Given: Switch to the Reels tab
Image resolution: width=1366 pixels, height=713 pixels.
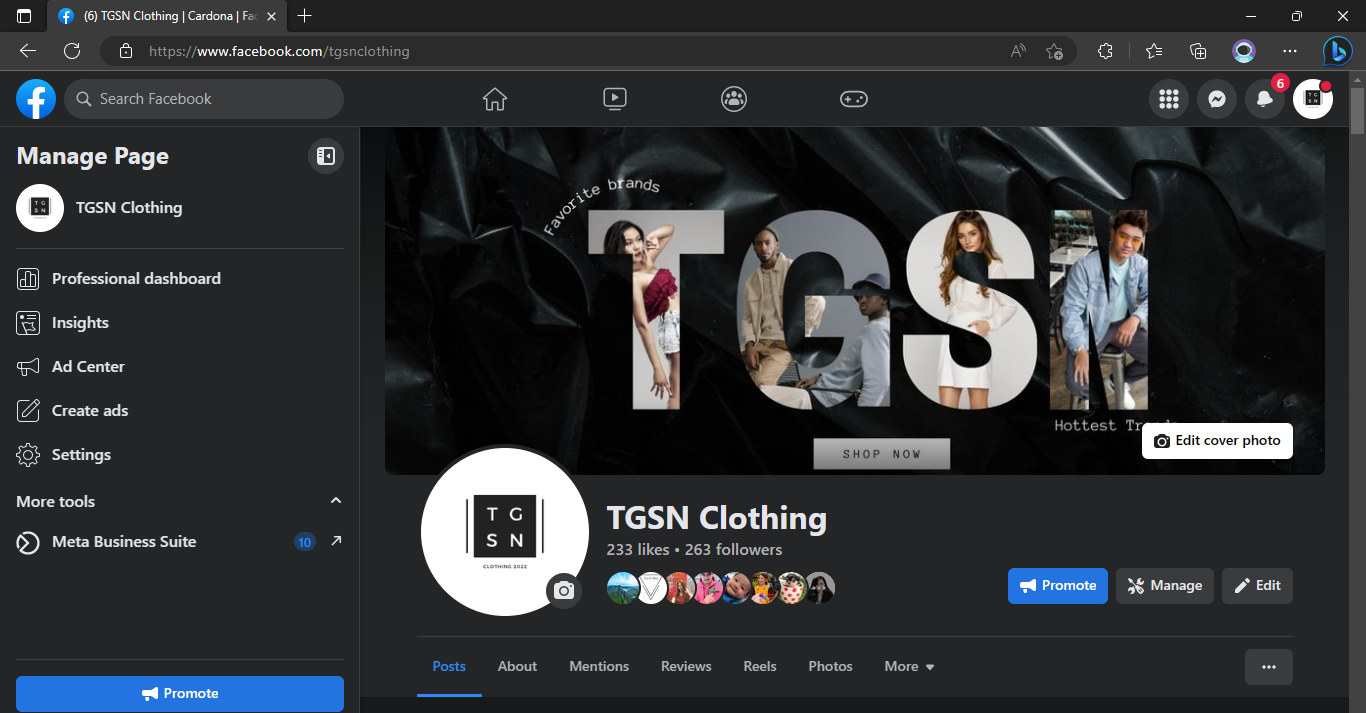Looking at the screenshot, I should point(760,666).
